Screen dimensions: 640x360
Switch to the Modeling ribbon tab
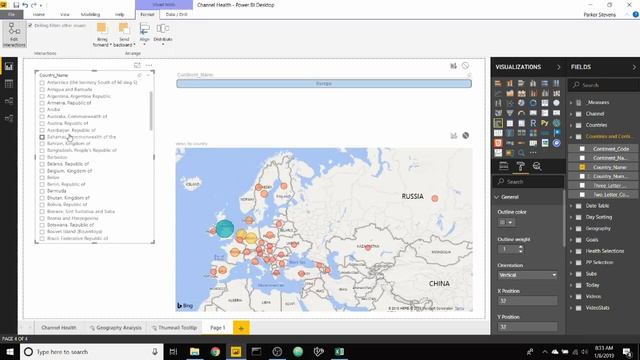point(90,14)
